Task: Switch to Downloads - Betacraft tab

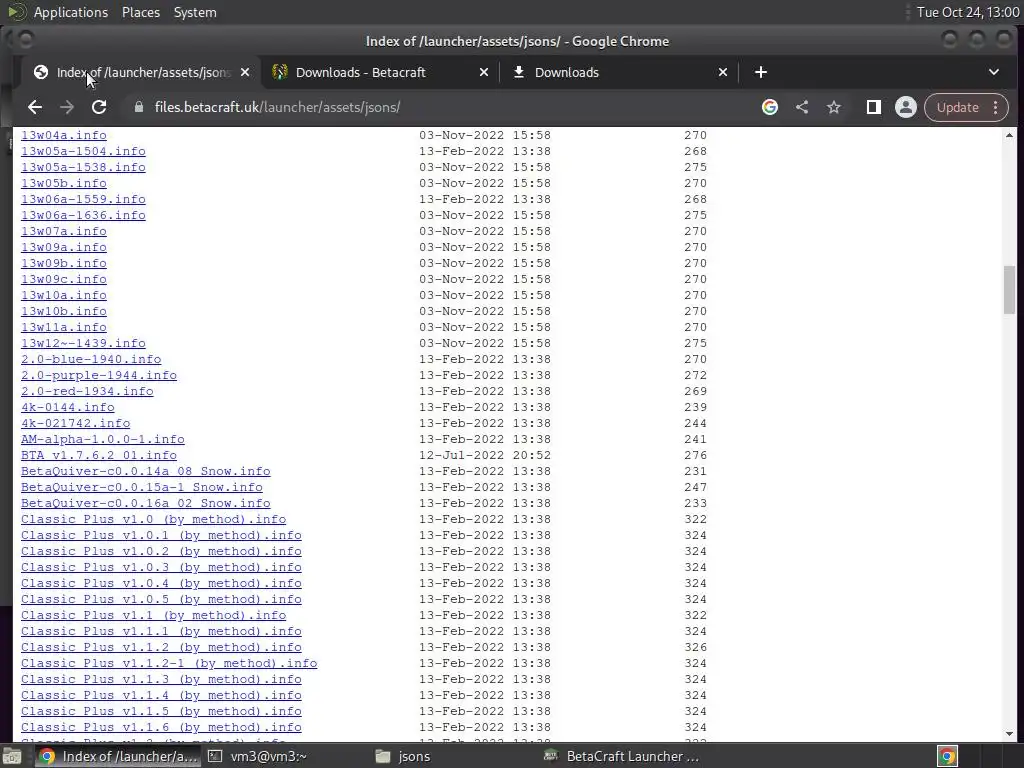Action: click(380, 72)
